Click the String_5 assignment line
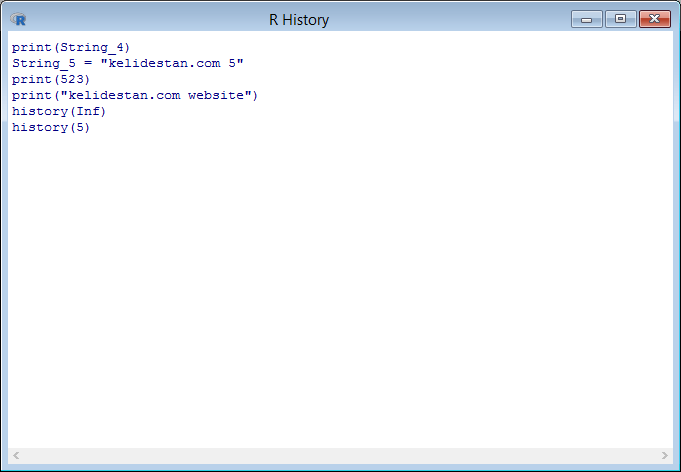The width and height of the screenshot is (681, 472). pos(128,63)
